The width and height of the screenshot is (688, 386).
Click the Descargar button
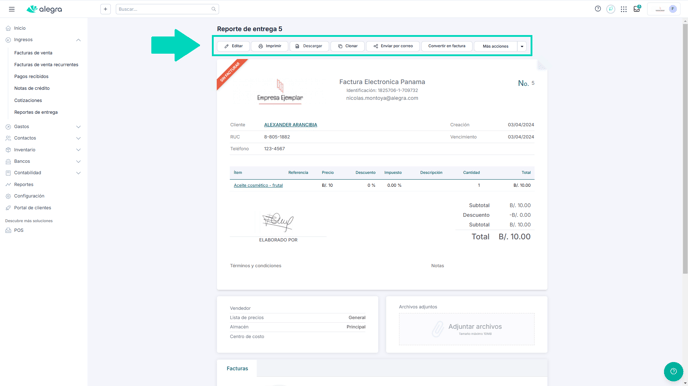(309, 46)
